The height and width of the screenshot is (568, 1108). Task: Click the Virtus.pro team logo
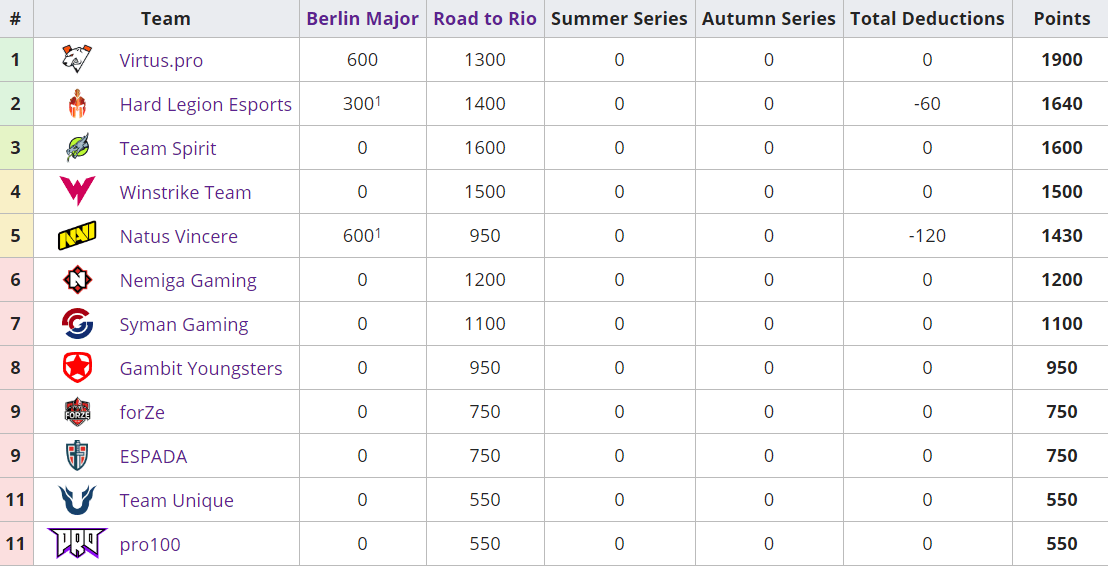77,60
